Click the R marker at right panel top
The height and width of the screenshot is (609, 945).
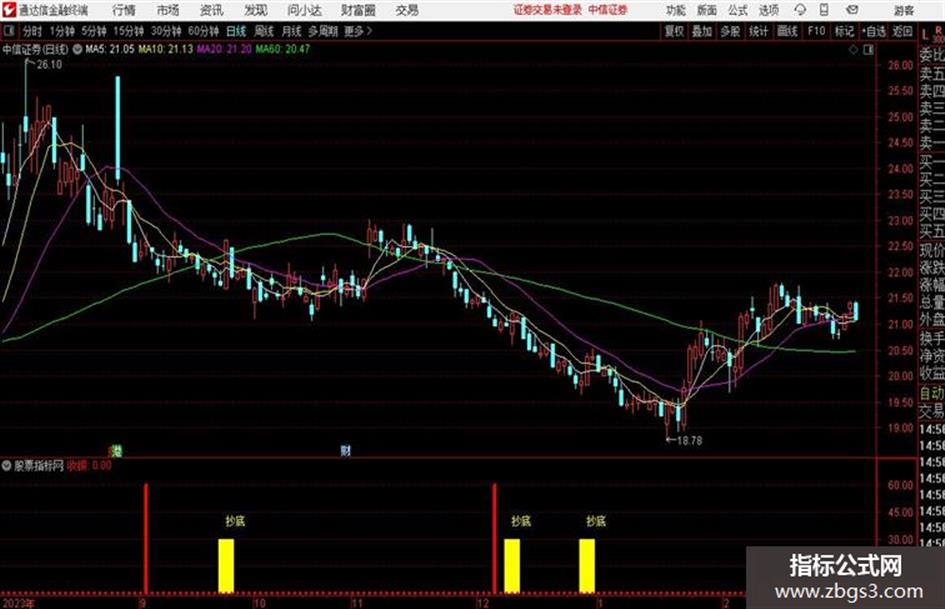[938, 30]
